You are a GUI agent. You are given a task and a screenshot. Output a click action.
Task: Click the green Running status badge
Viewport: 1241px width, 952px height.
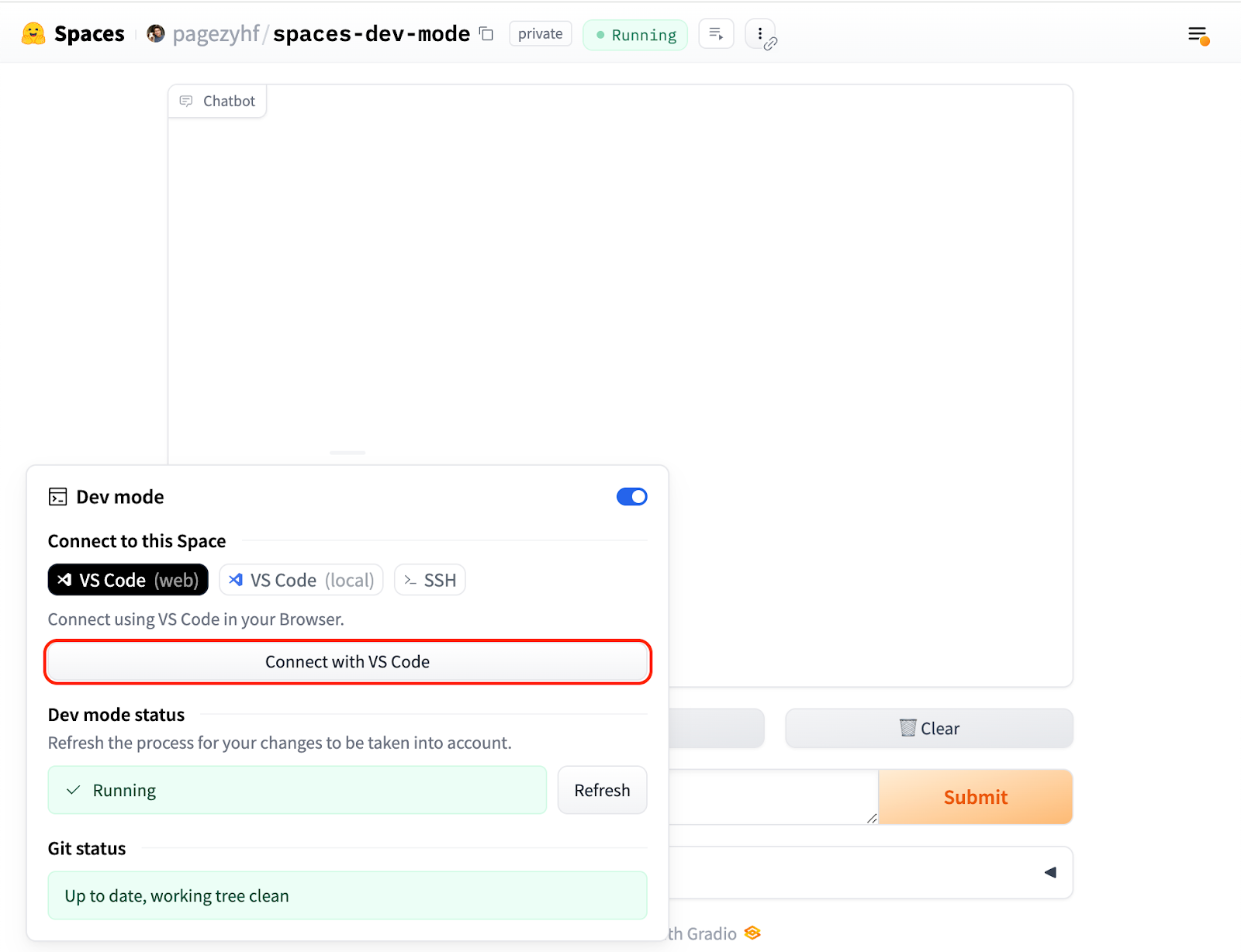click(635, 35)
